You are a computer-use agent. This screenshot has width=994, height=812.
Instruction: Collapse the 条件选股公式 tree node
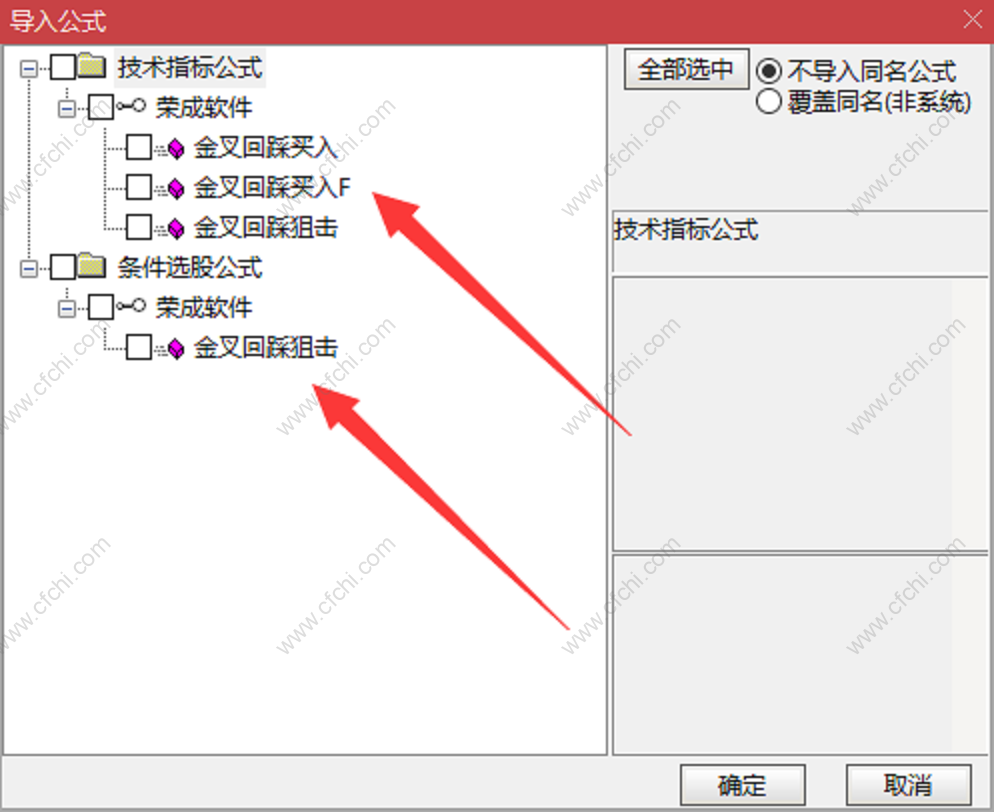(x=29, y=268)
